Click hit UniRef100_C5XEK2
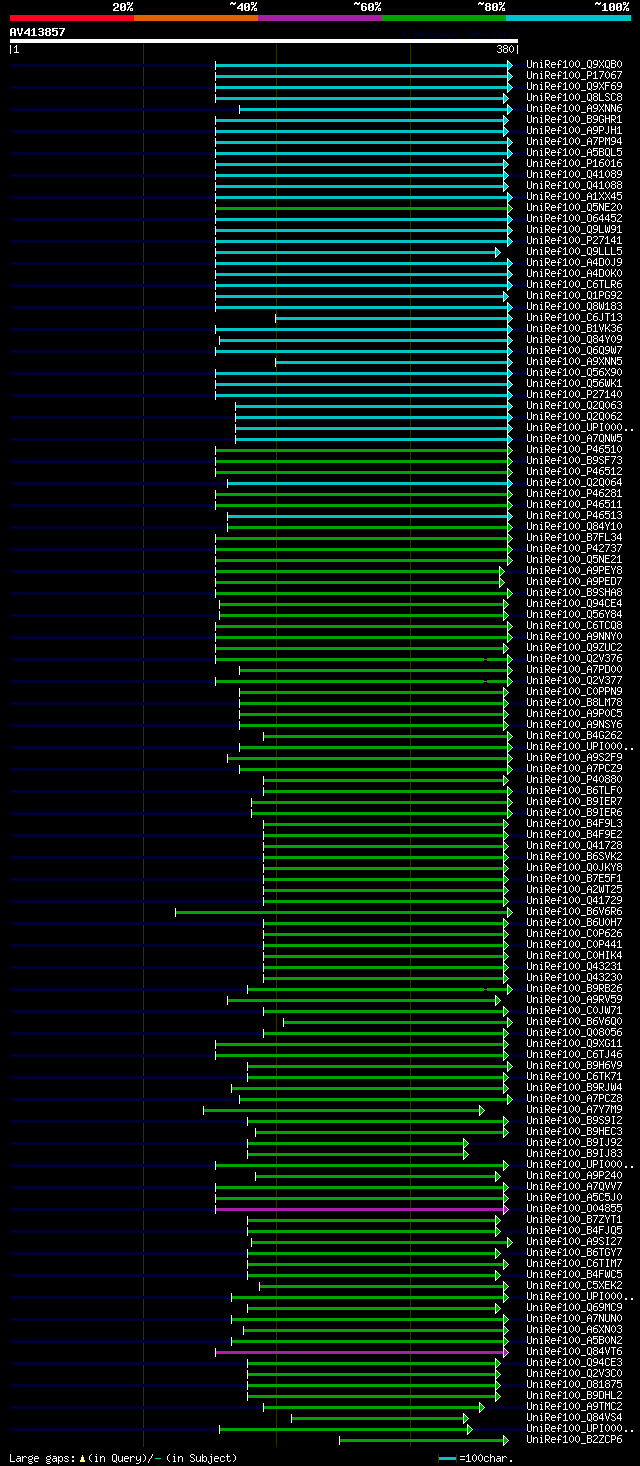Image resolution: width=640 pixels, height=1466 pixels. [574, 1285]
